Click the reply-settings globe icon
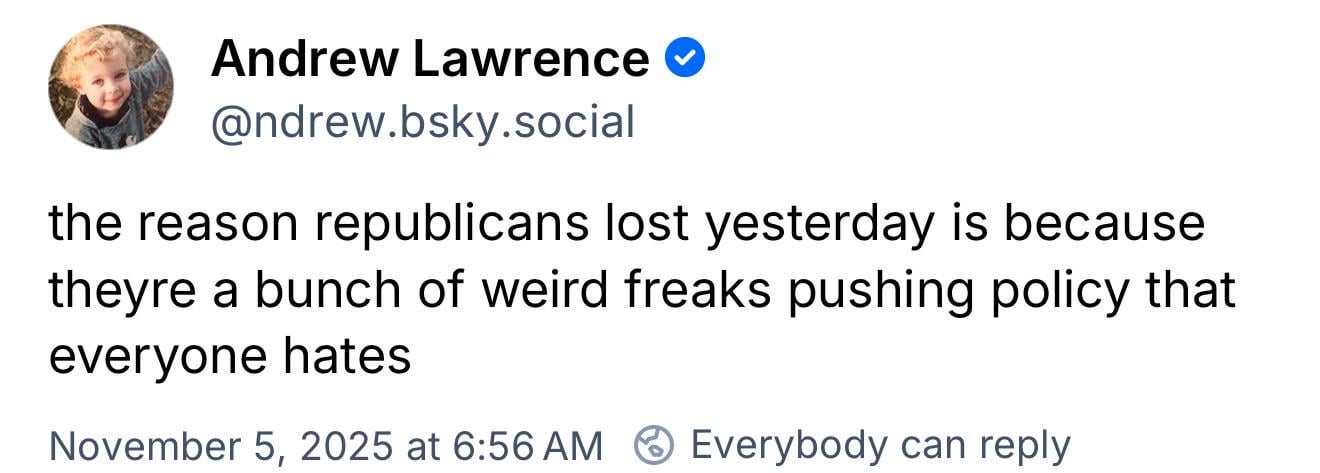 coord(655,444)
